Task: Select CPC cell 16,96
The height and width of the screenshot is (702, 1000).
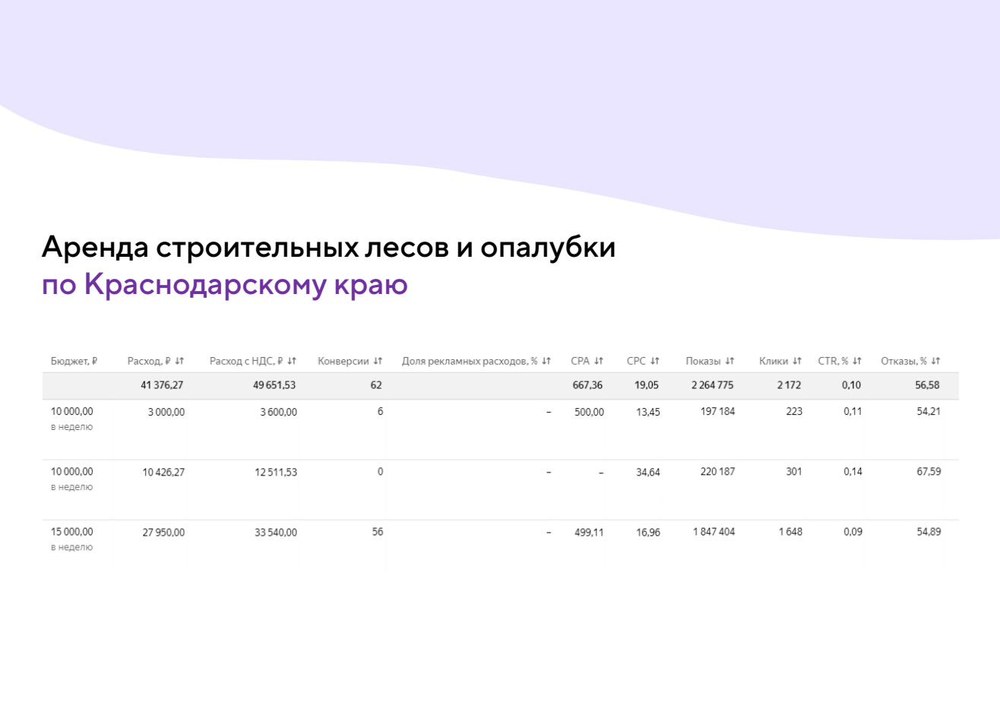Action: (648, 532)
